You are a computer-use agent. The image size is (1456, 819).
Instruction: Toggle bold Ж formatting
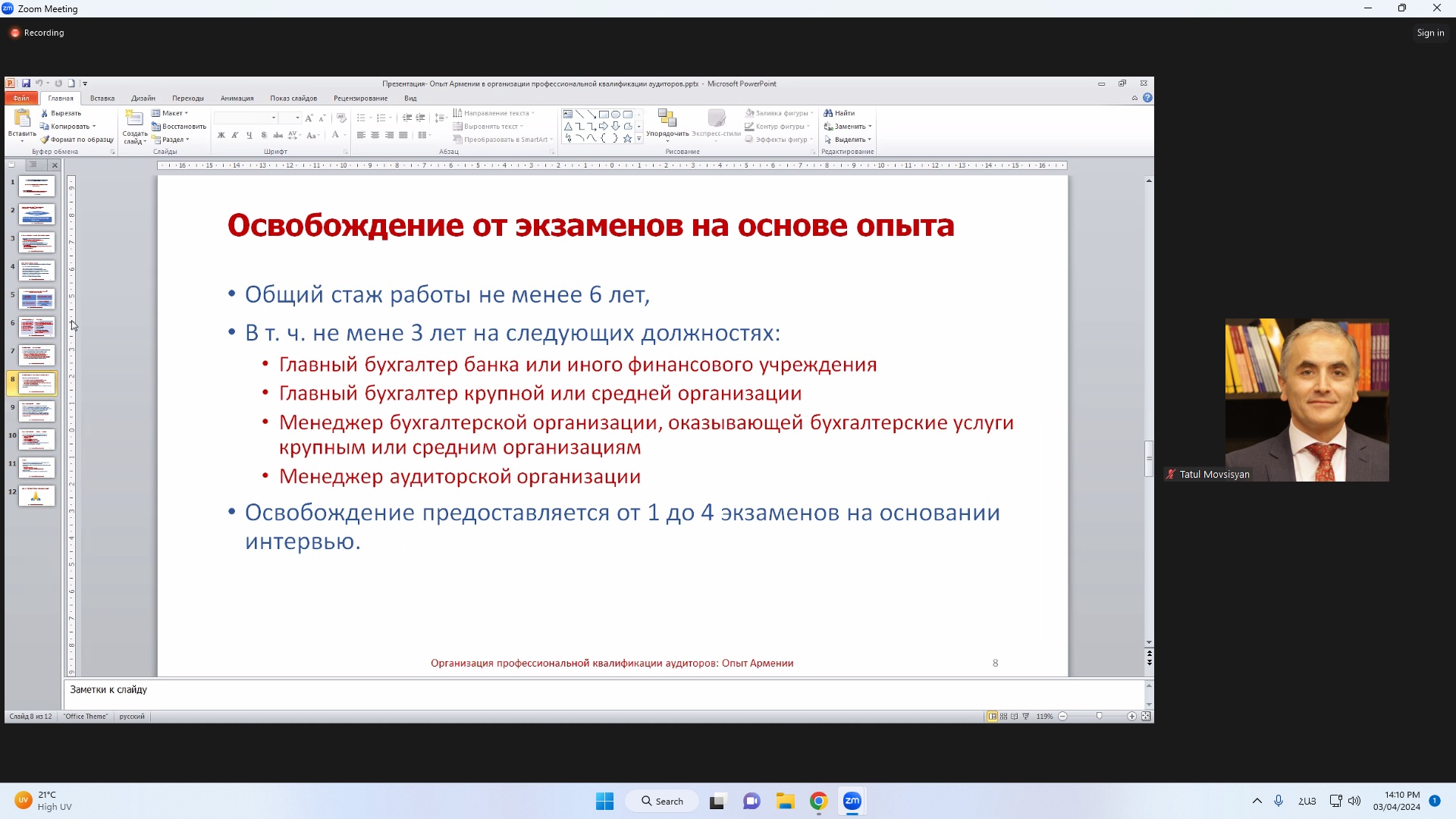click(x=221, y=136)
